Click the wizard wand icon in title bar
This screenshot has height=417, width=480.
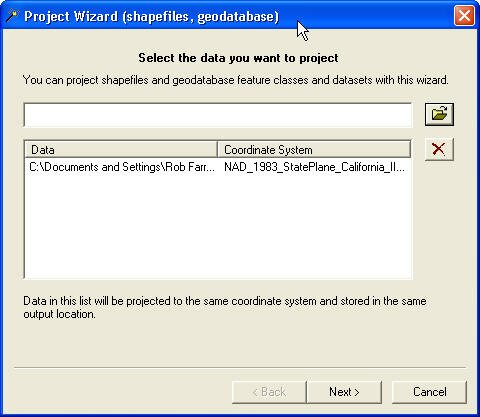12,16
